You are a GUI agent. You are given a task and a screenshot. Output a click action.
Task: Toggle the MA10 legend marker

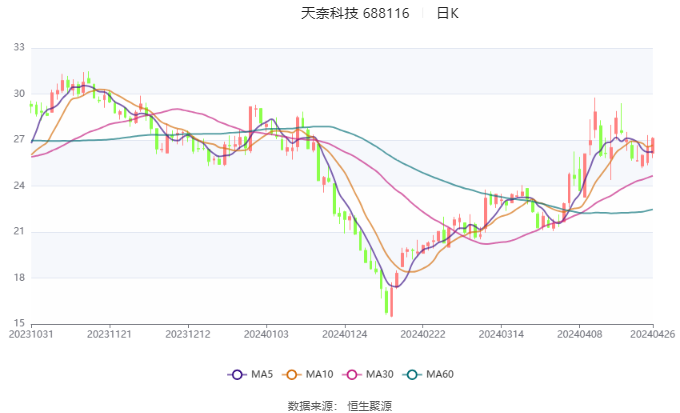[307, 374]
